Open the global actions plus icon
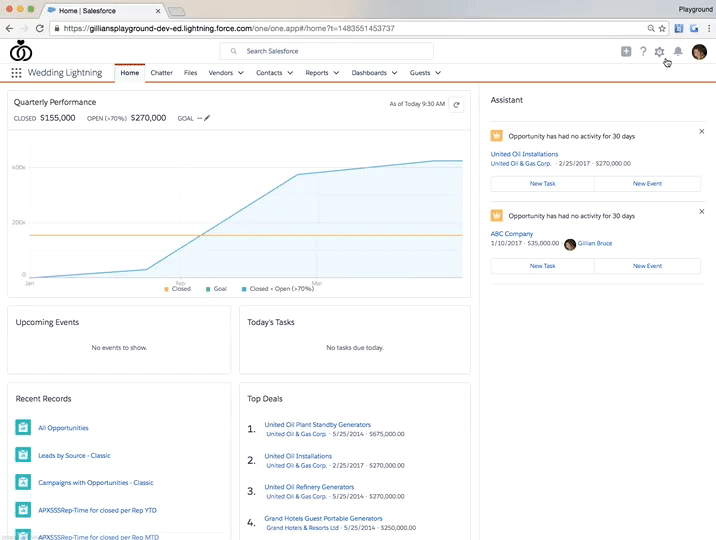This screenshot has width=716, height=540. [x=626, y=52]
